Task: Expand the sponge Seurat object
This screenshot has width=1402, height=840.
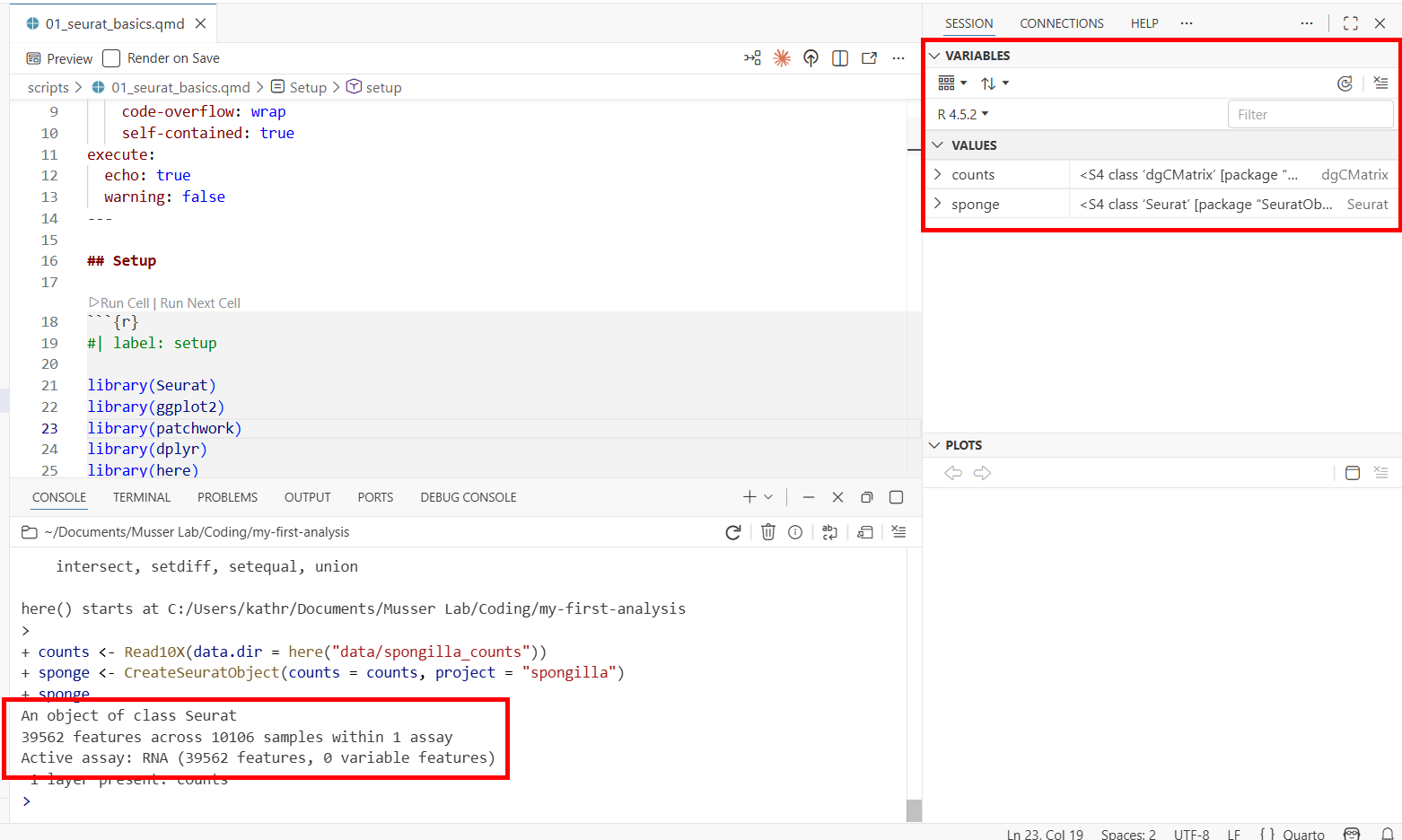Action: 938,204
